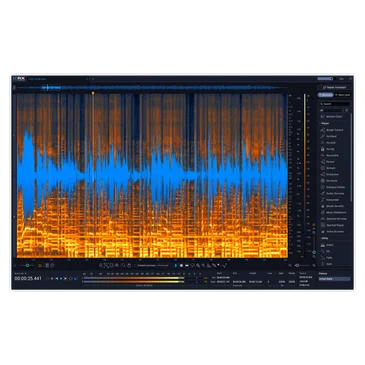Select the grab hand tool
The height and width of the screenshot is (365, 365).
coord(129,265)
